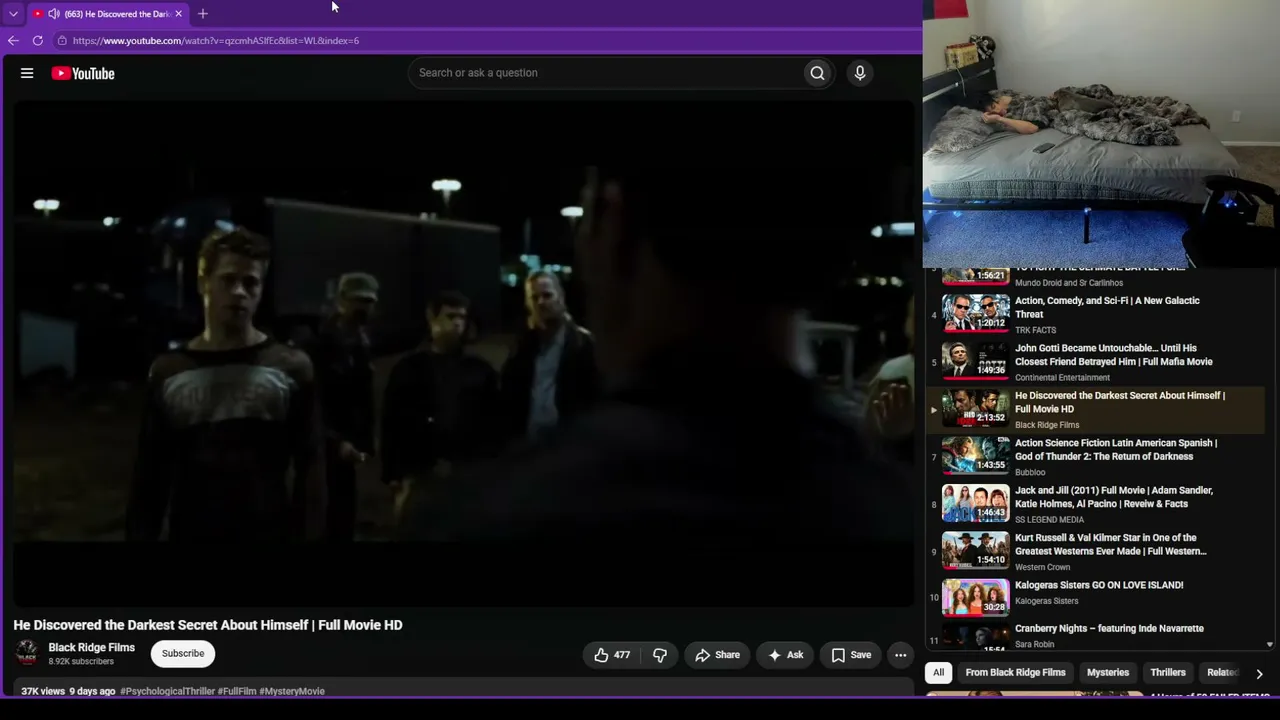Go back in browser history
This screenshot has height=720, width=1280.
click(13, 41)
